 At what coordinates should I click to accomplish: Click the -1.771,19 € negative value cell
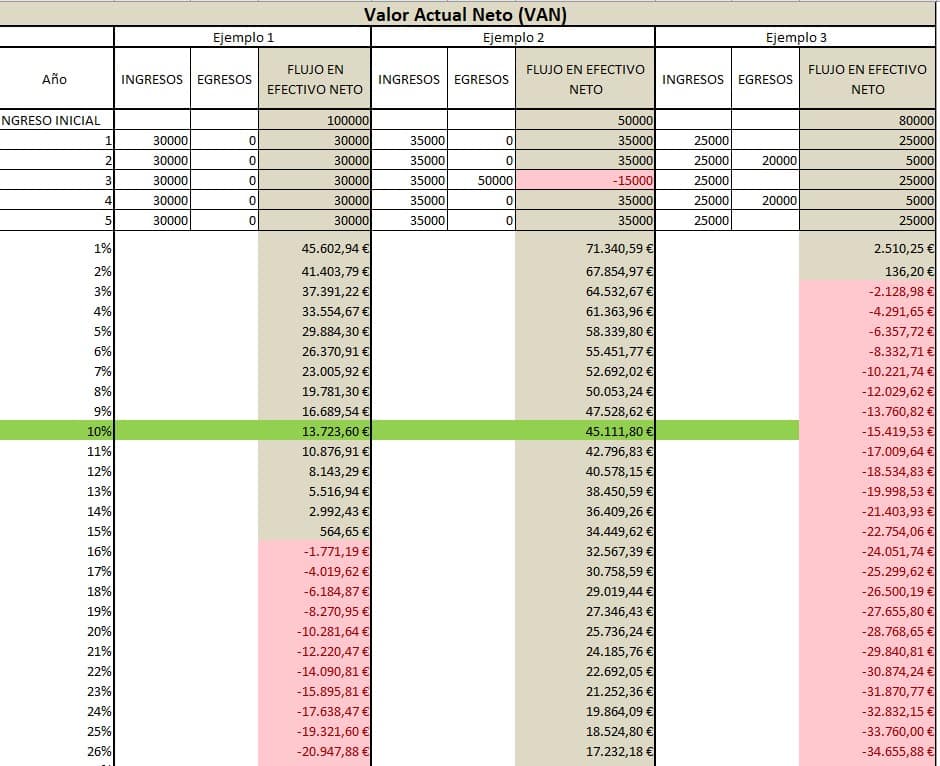[314, 551]
